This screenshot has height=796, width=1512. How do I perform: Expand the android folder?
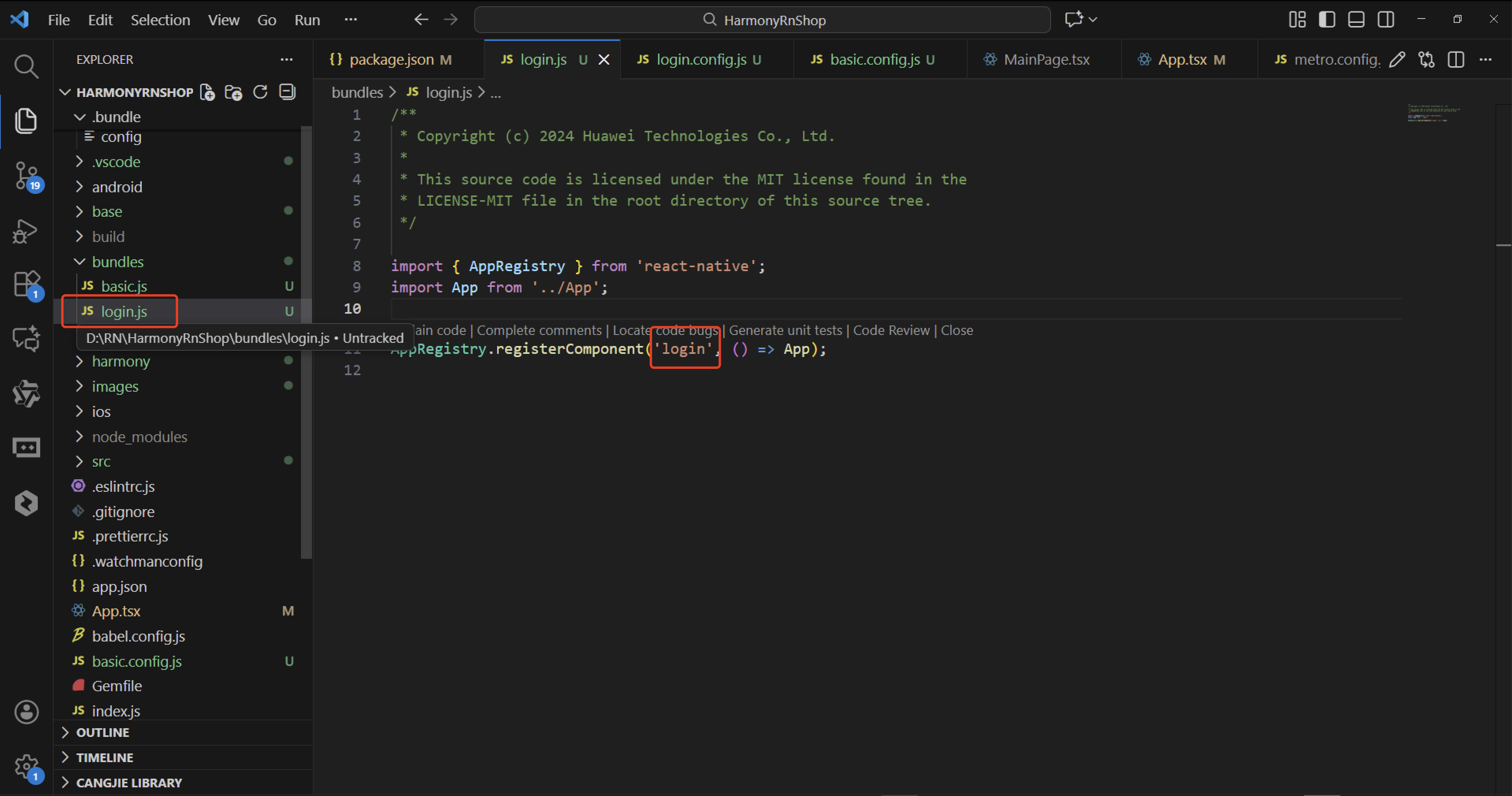point(79,187)
